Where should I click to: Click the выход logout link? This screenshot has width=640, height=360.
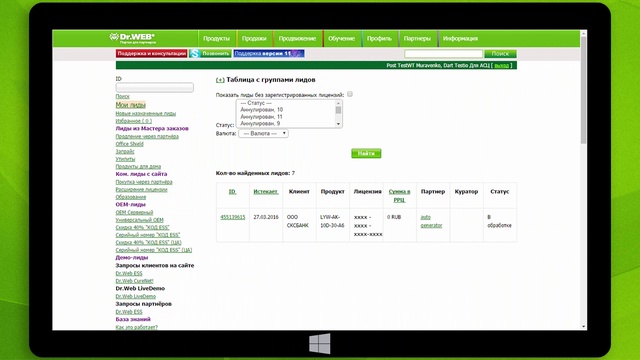point(501,65)
